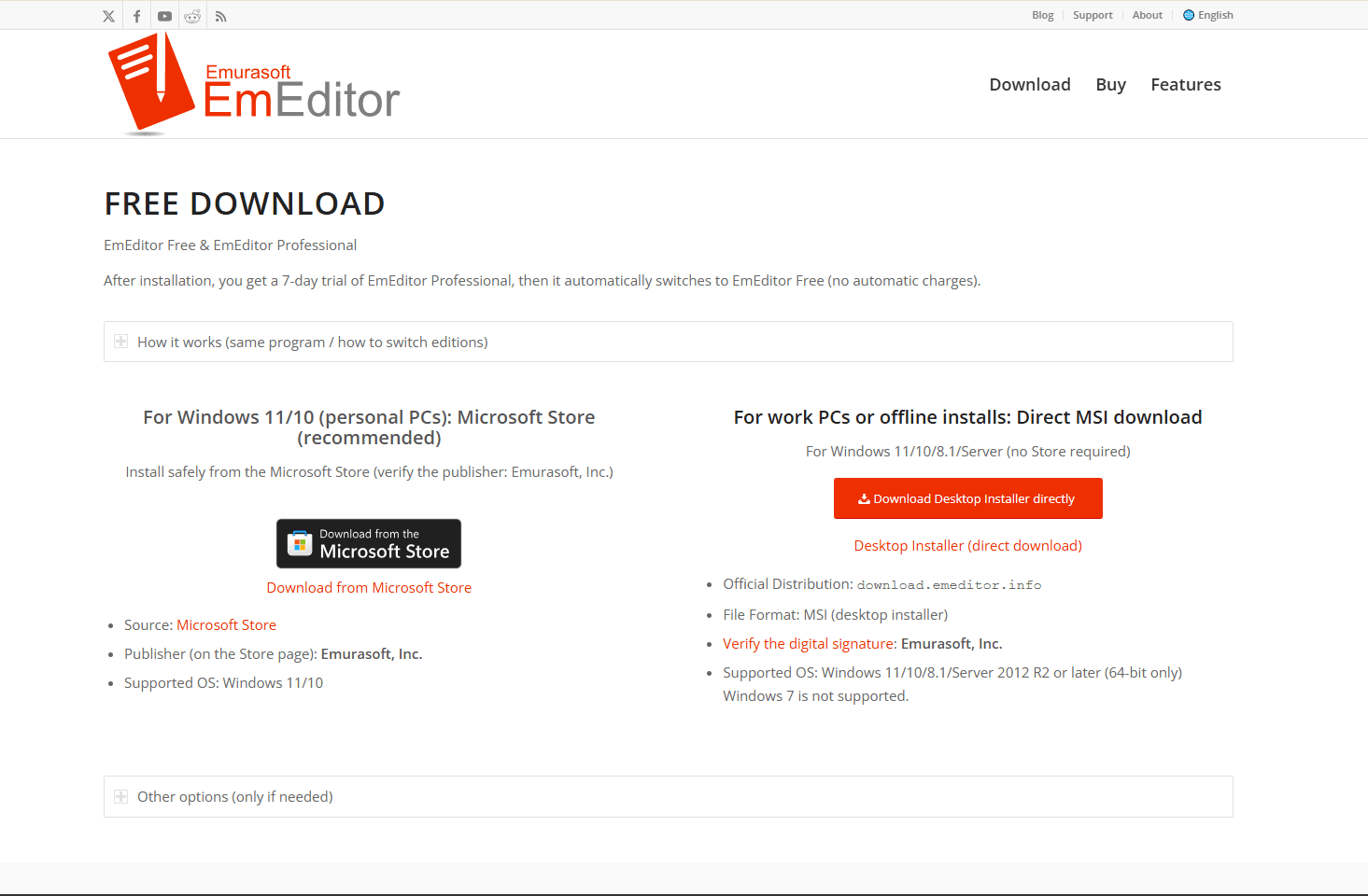Open the Support link

pyautogui.click(x=1093, y=15)
